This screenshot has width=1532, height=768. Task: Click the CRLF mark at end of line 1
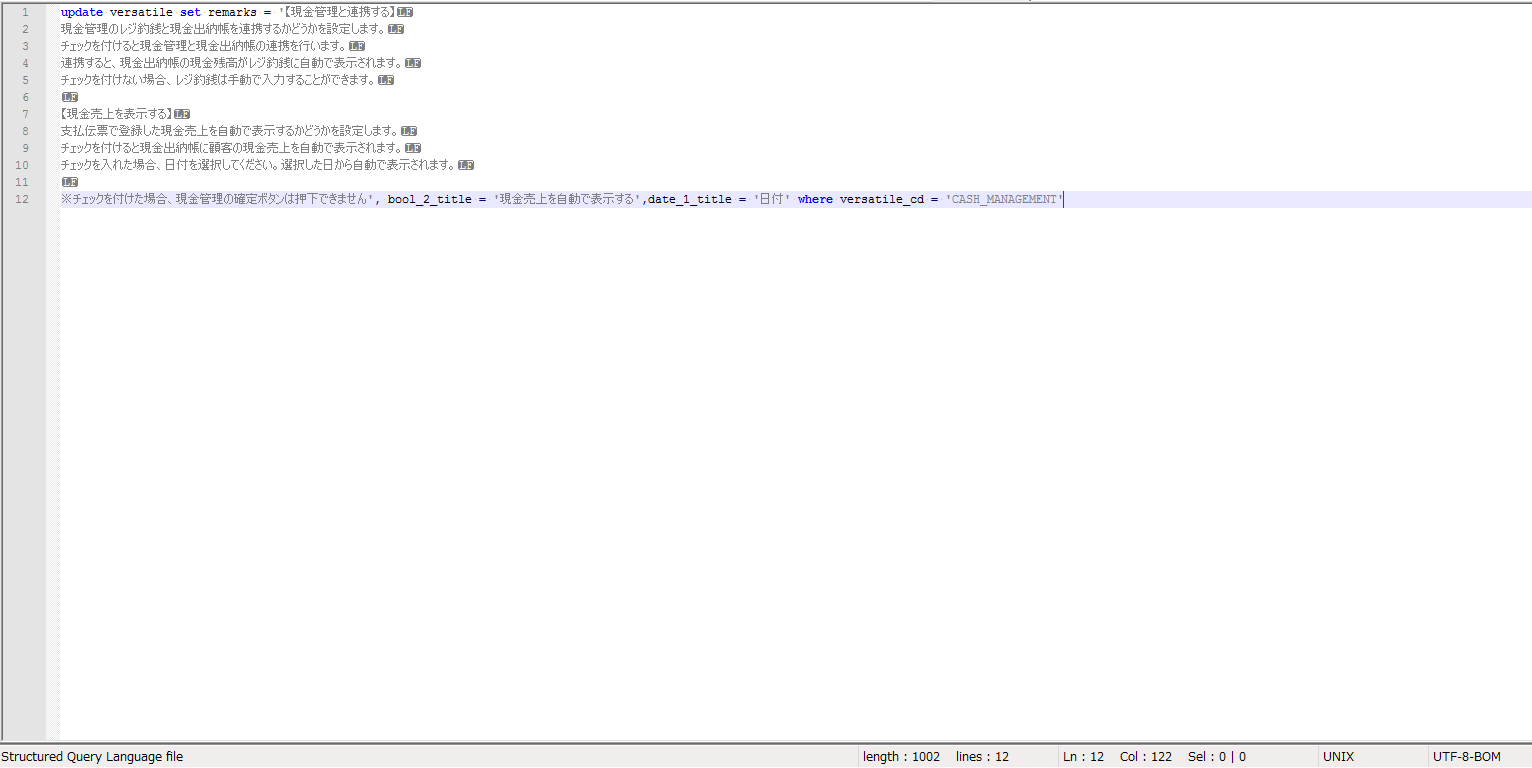pos(404,11)
